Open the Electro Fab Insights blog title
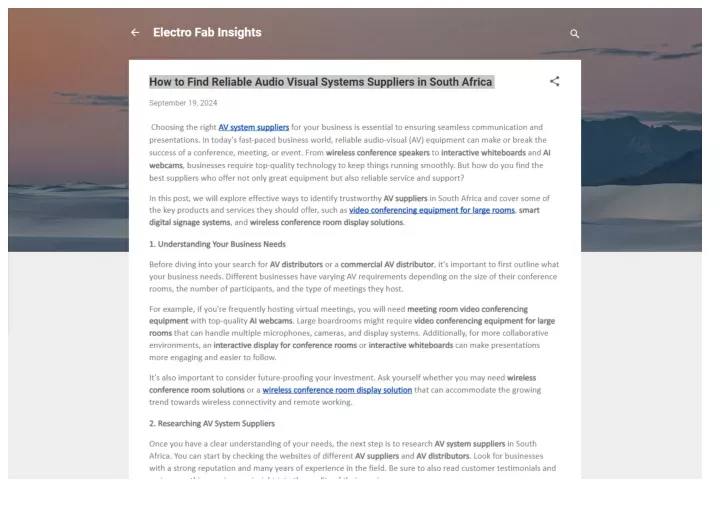This screenshot has width=720, height=509. [x=207, y=33]
